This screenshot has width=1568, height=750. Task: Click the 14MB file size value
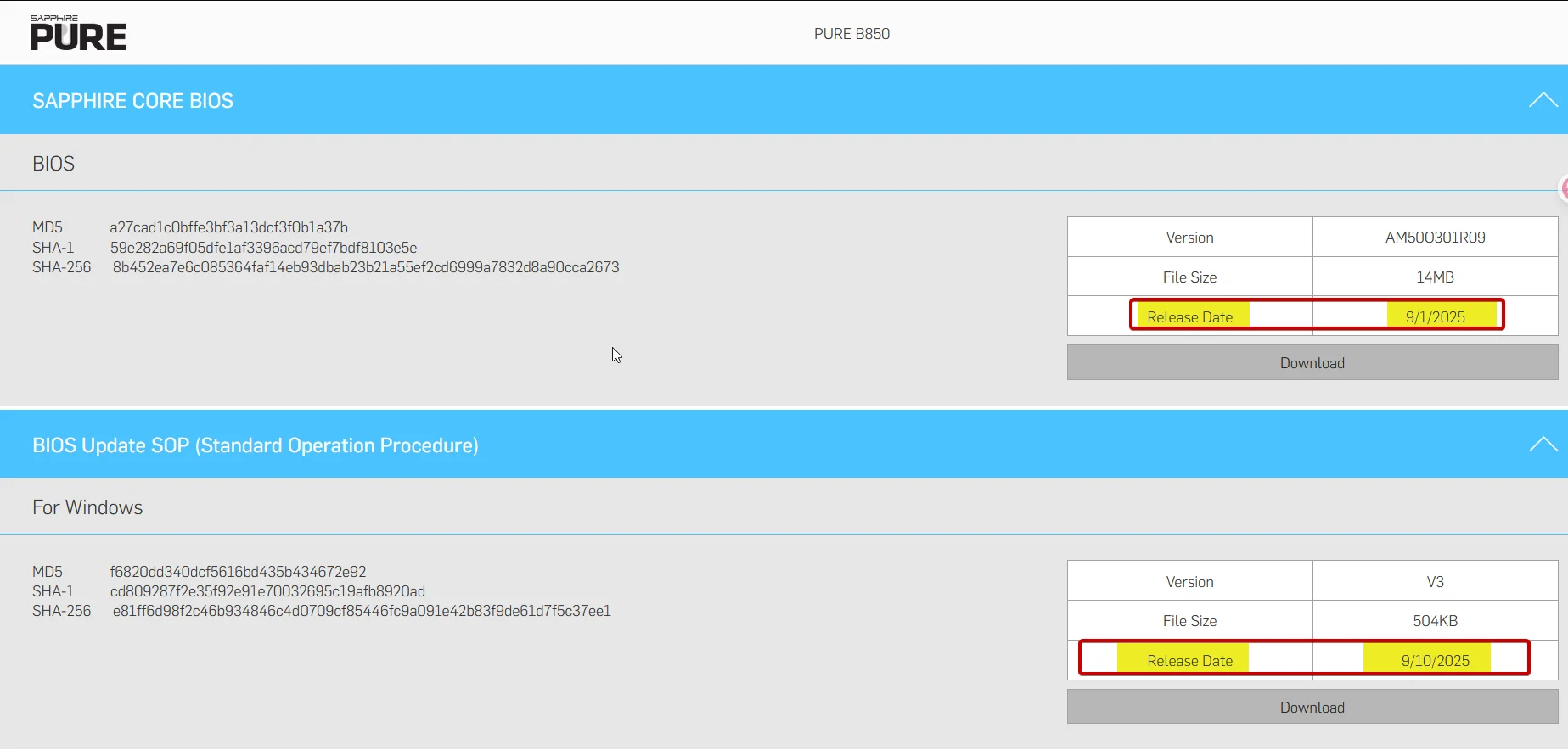pyautogui.click(x=1436, y=277)
